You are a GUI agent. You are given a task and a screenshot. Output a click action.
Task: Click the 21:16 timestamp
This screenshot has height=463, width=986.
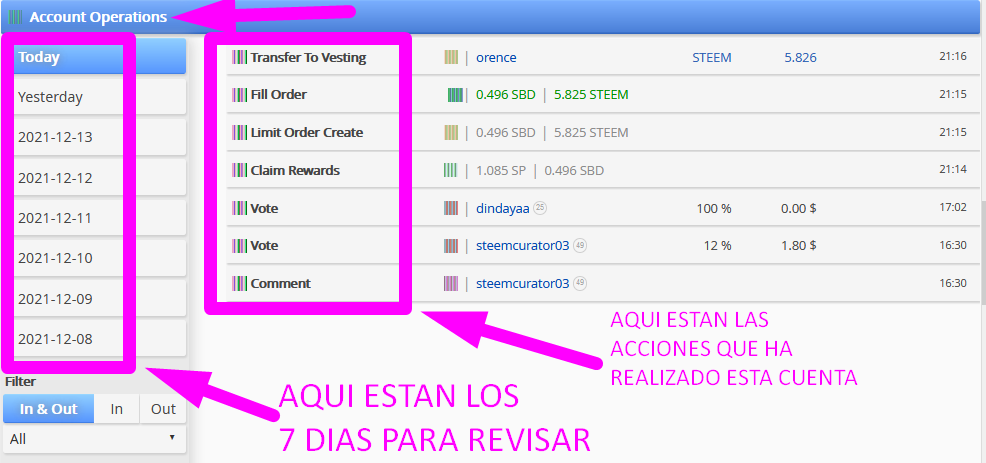point(953,57)
